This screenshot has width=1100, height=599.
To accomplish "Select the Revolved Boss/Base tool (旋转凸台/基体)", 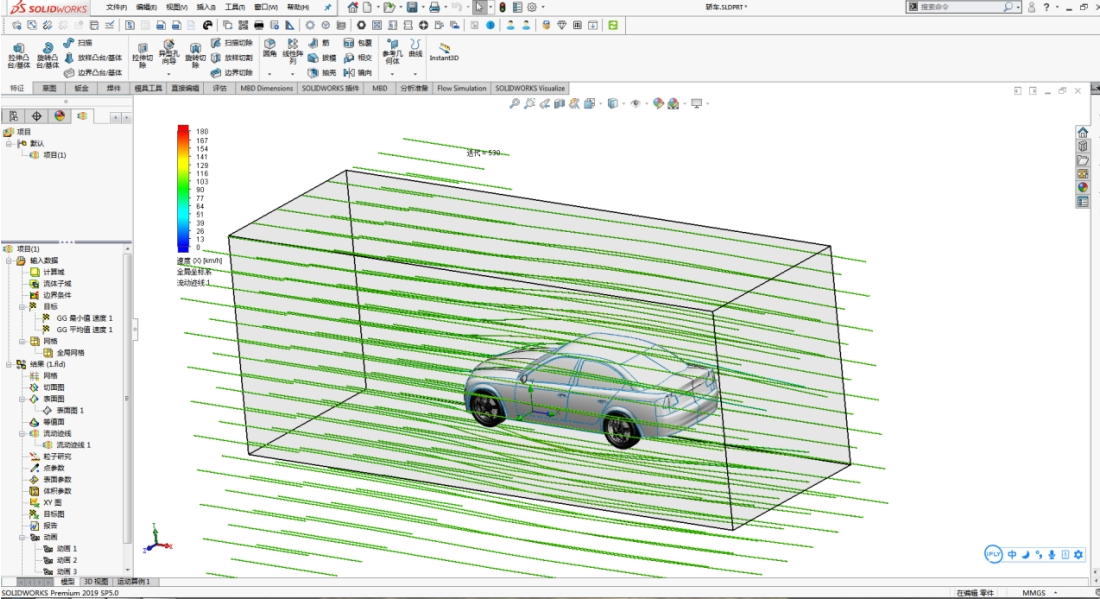I will [47, 55].
